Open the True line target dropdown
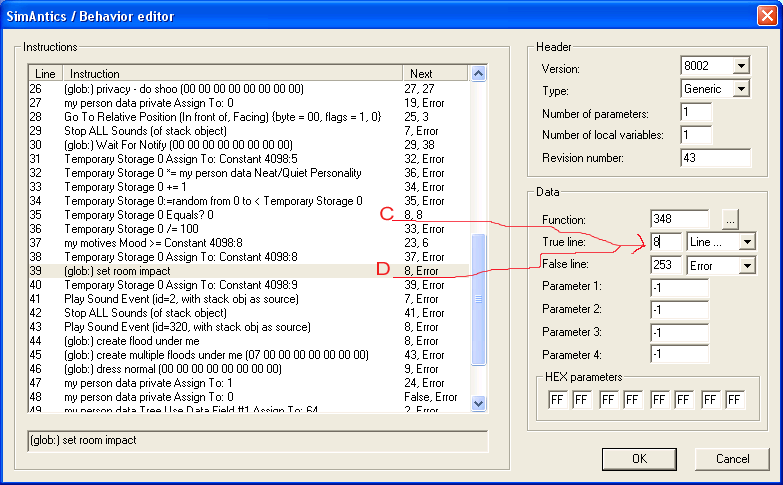The height and width of the screenshot is (485, 783). (x=747, y=242)
